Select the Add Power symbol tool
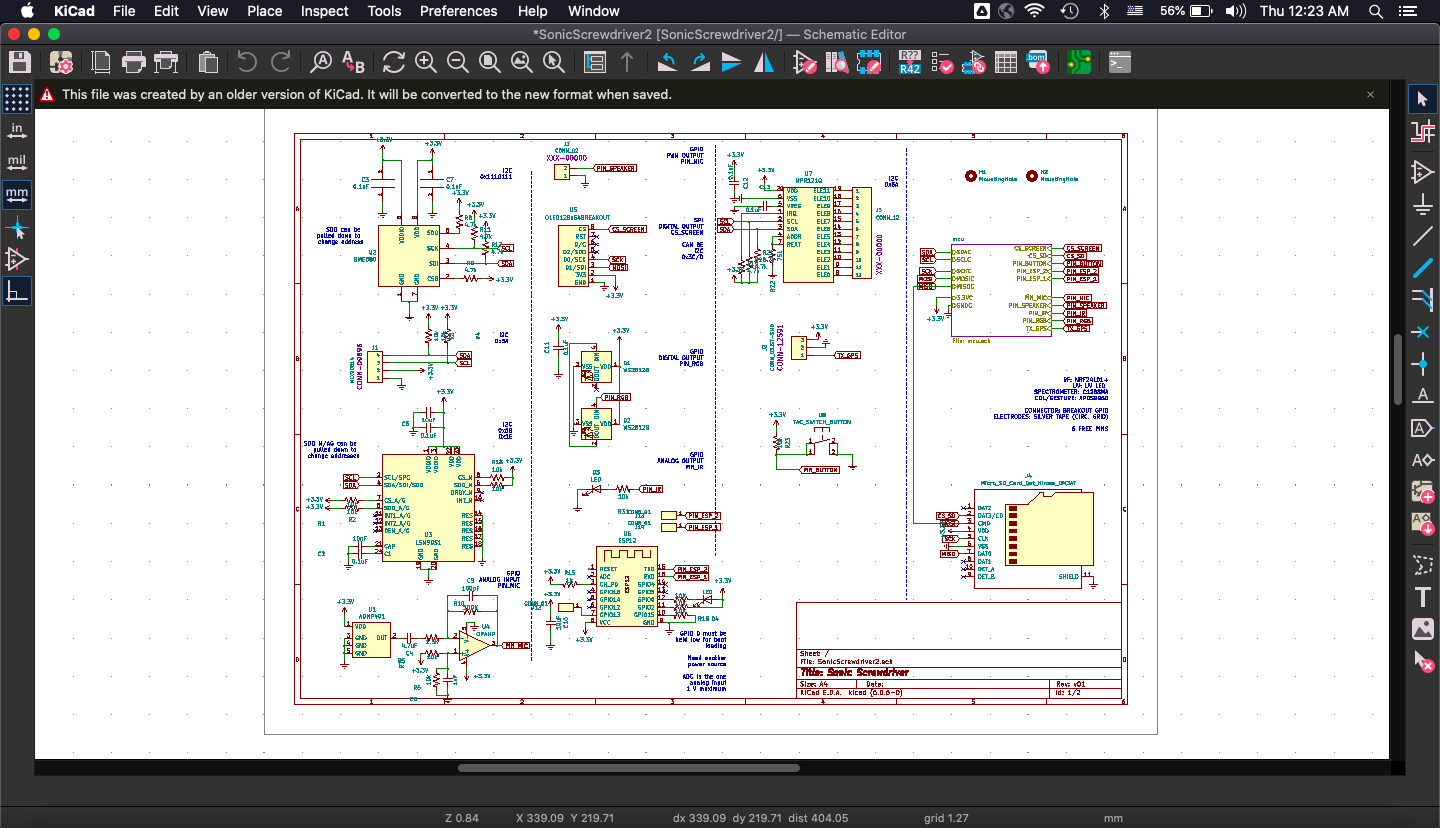This screenshot has width=1440, height=828. [1422, 205]
